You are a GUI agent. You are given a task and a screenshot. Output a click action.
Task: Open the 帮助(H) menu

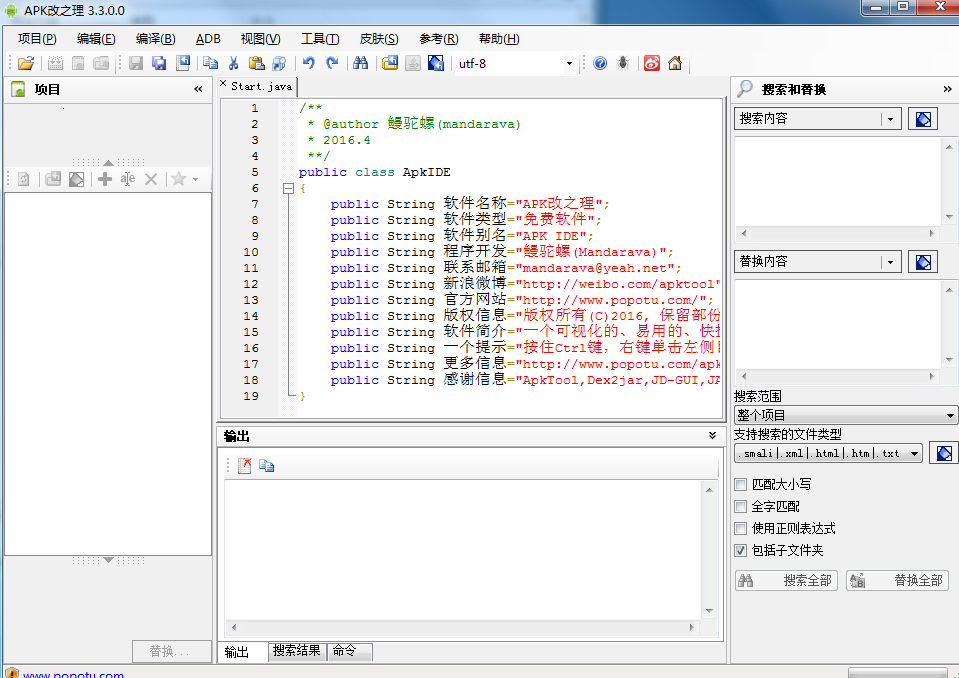click(499, 39)
